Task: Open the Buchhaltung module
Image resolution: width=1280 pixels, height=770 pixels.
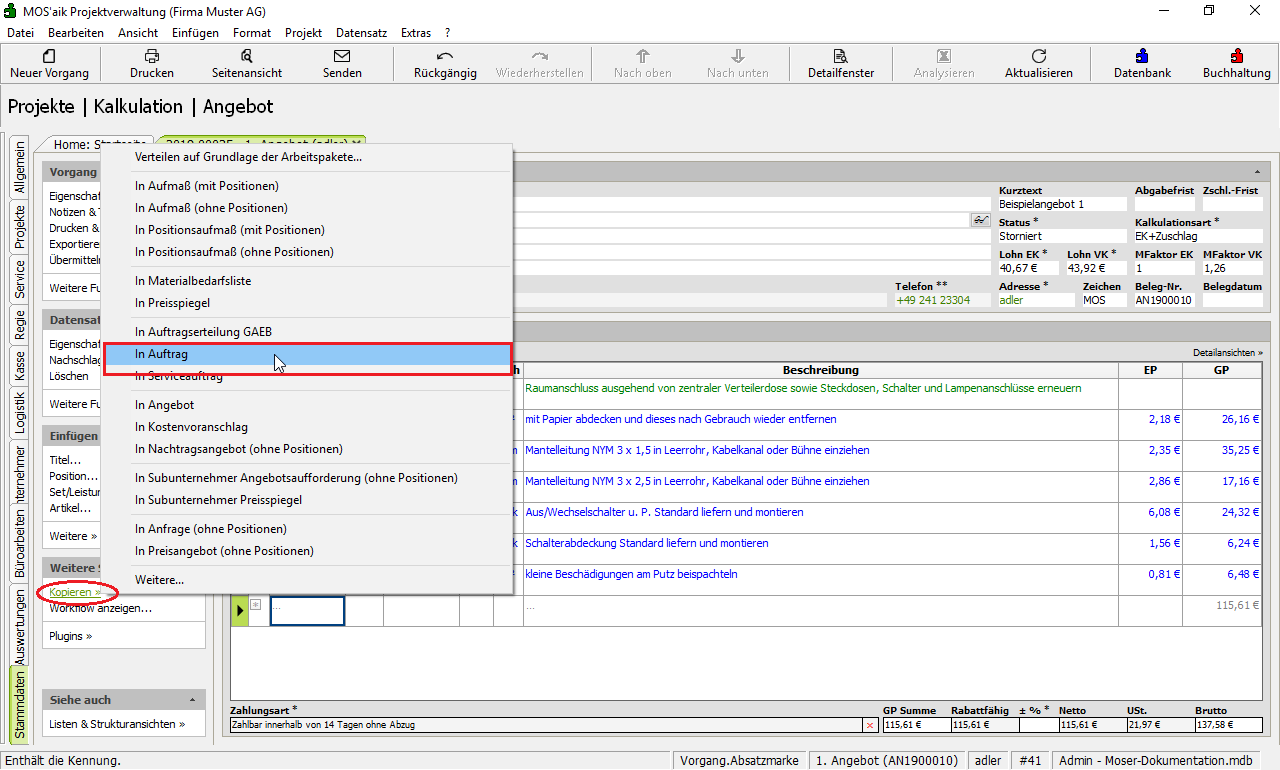Action: point(1236,57)
